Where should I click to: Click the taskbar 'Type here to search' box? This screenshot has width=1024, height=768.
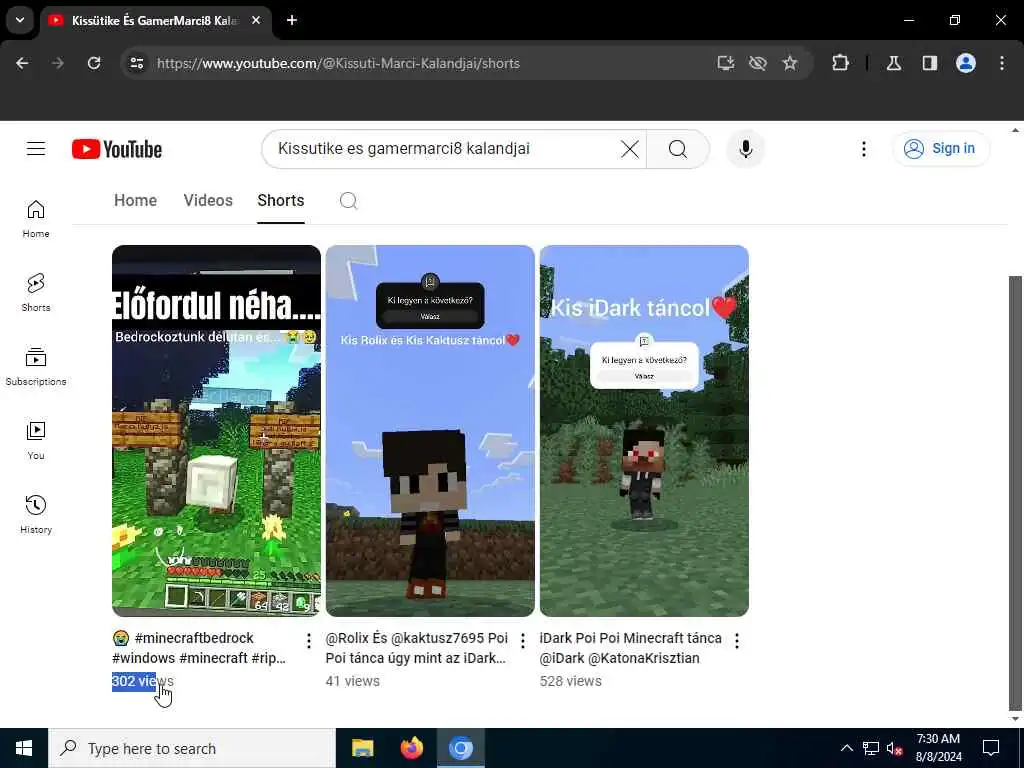192,748
